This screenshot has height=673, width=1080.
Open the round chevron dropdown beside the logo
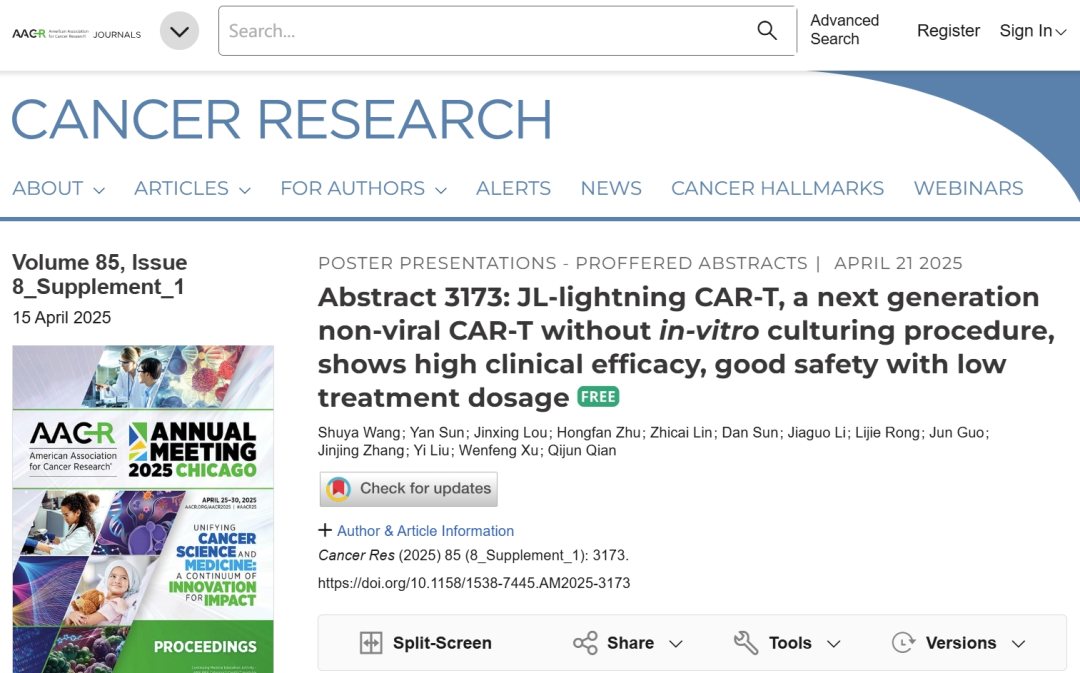point(179,31)
